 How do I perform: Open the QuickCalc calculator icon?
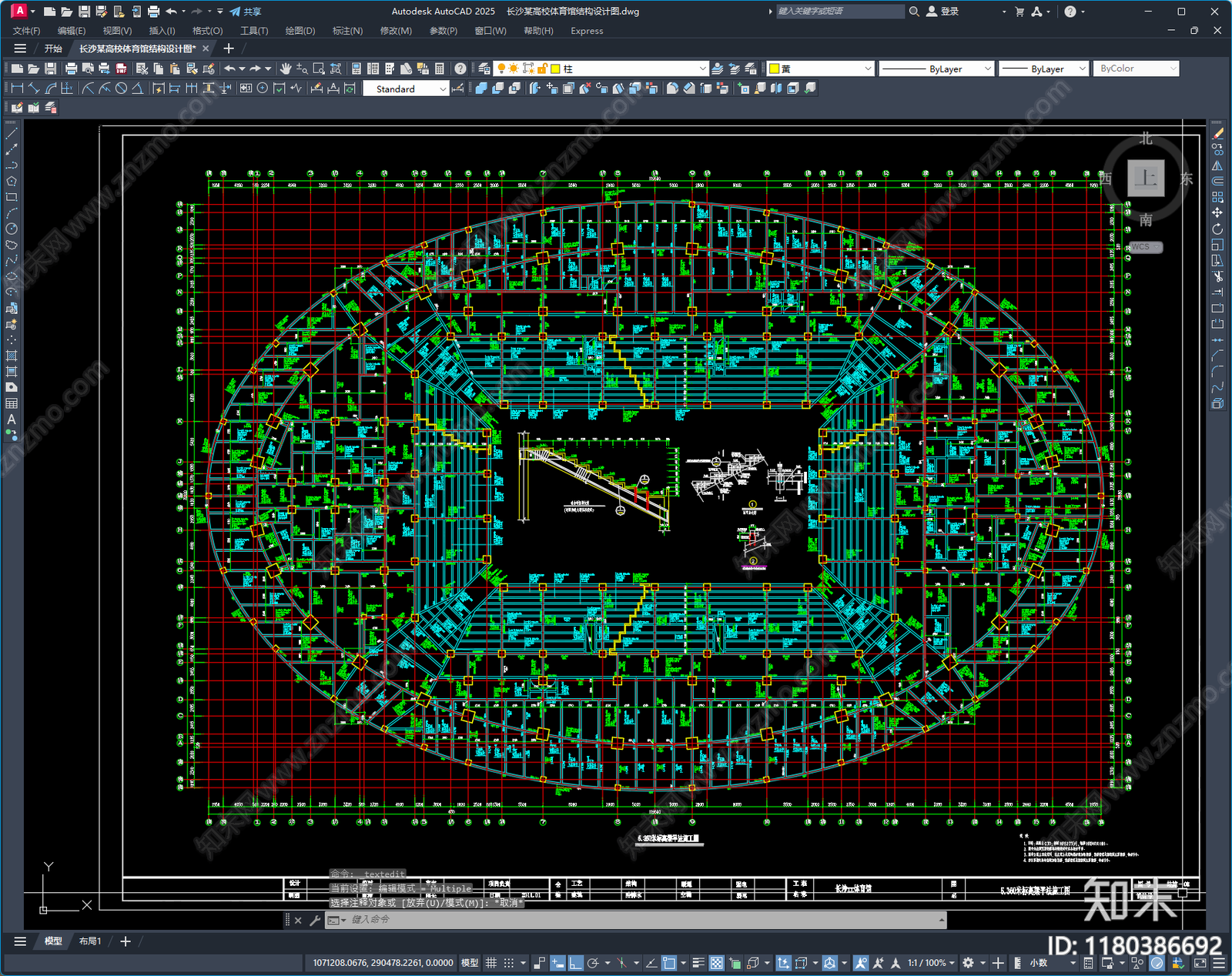point(440,69)
